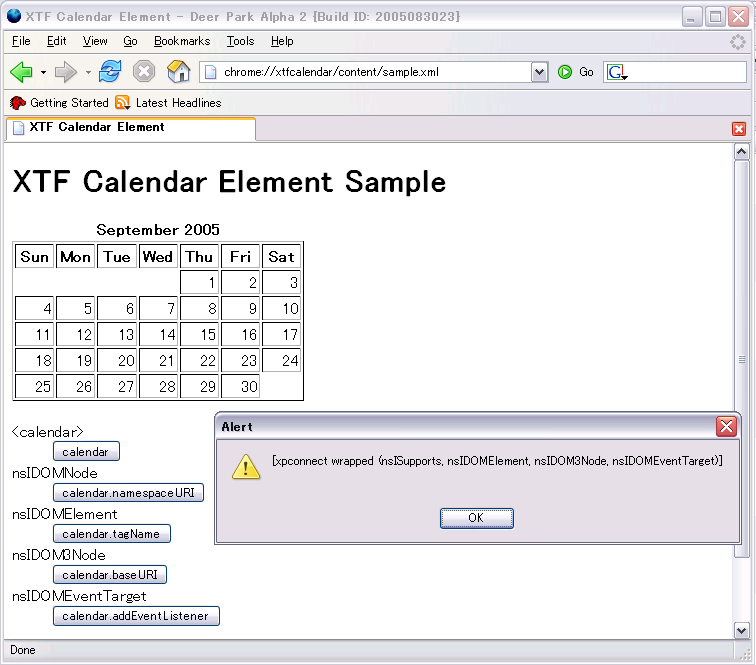Screen dimensions: 756x665
Task: Click the September 2005 calendar caption
Action: pyautogui.click(x=158, y=230)
